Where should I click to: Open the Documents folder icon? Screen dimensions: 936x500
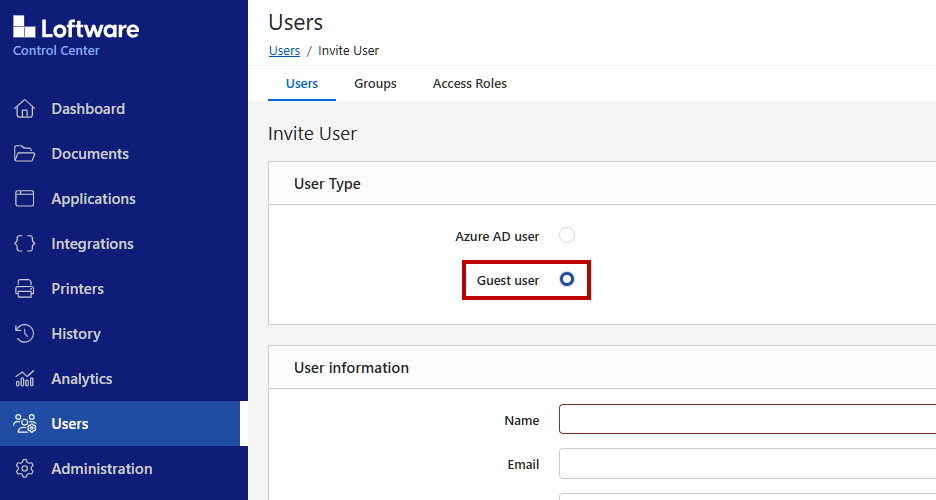[24, 153]
